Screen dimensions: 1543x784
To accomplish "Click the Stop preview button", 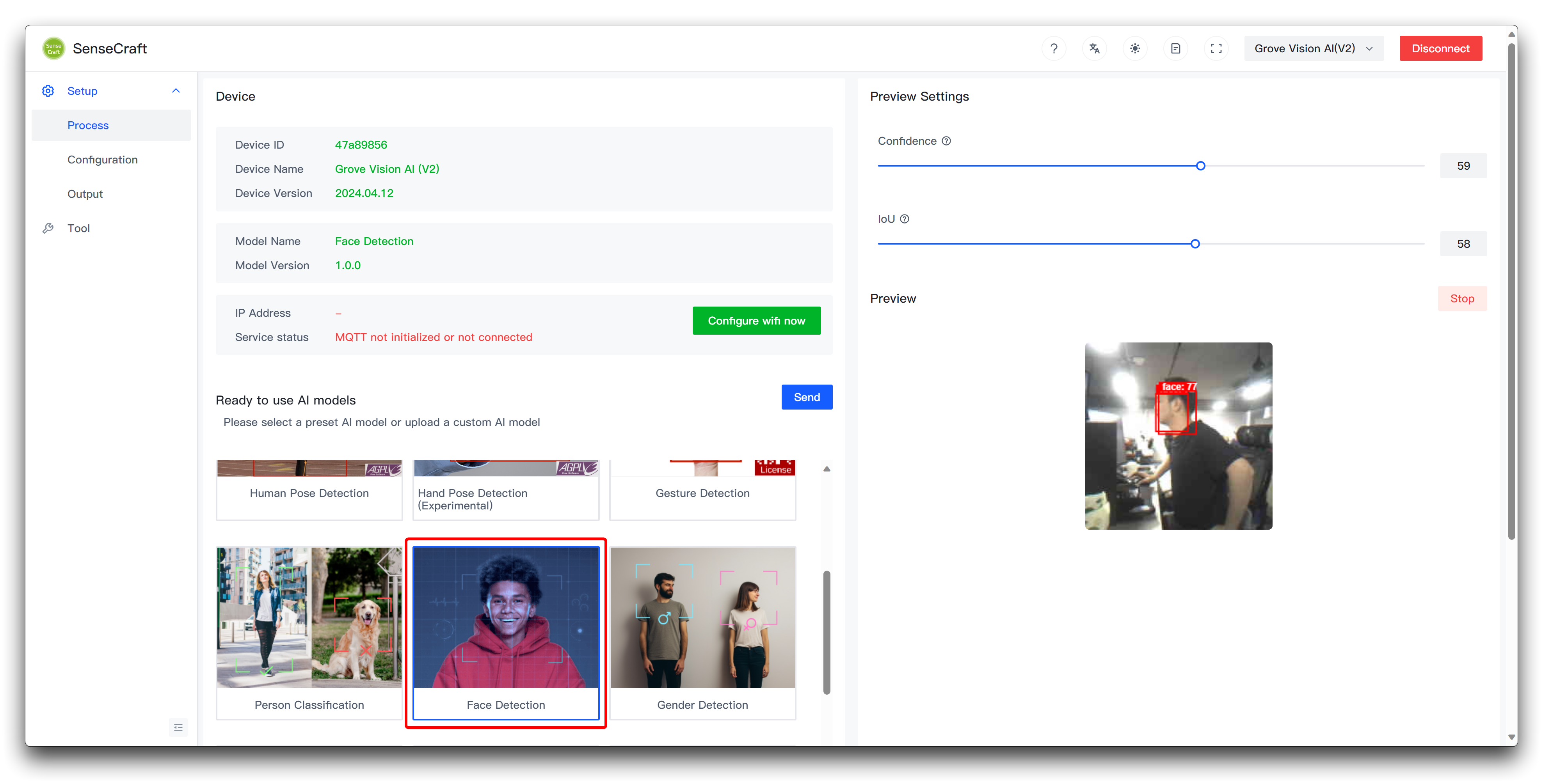I will point(1462,298).
